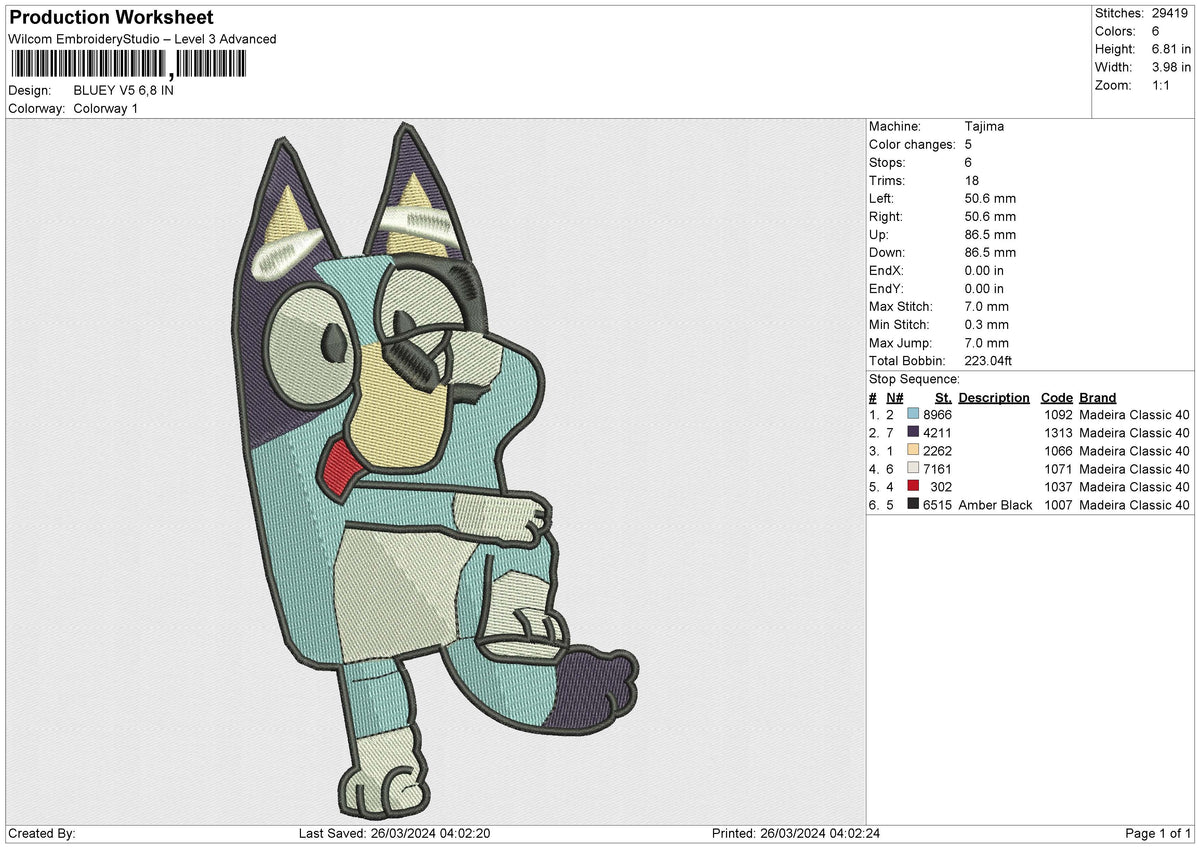1200x848 pixels.
Task: Click the Colors value '6' in header
Action: point(1156,31)
